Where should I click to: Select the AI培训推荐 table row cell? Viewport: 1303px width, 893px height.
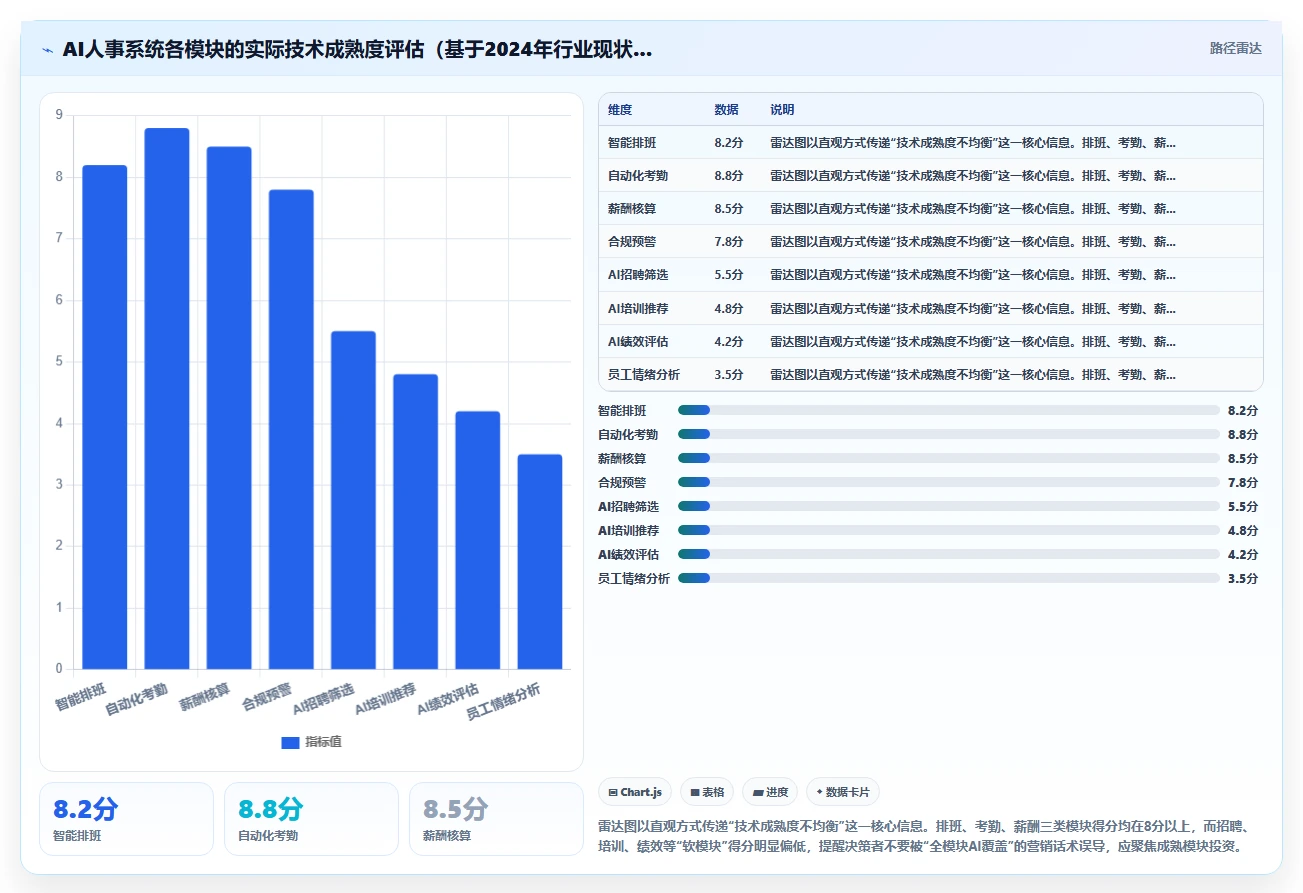(x=639, y=308)
